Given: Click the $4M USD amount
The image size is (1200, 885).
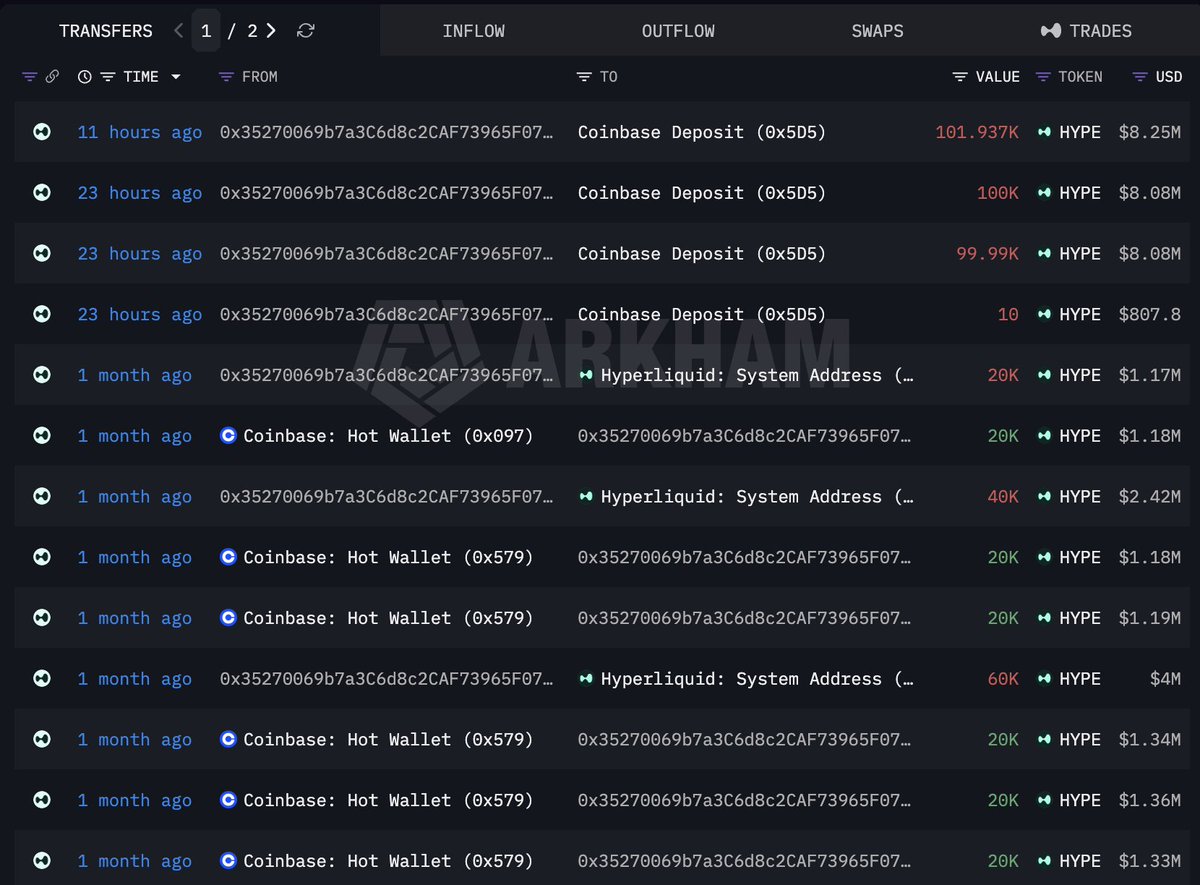Looking at the screenshot, I should [1166, 678].
